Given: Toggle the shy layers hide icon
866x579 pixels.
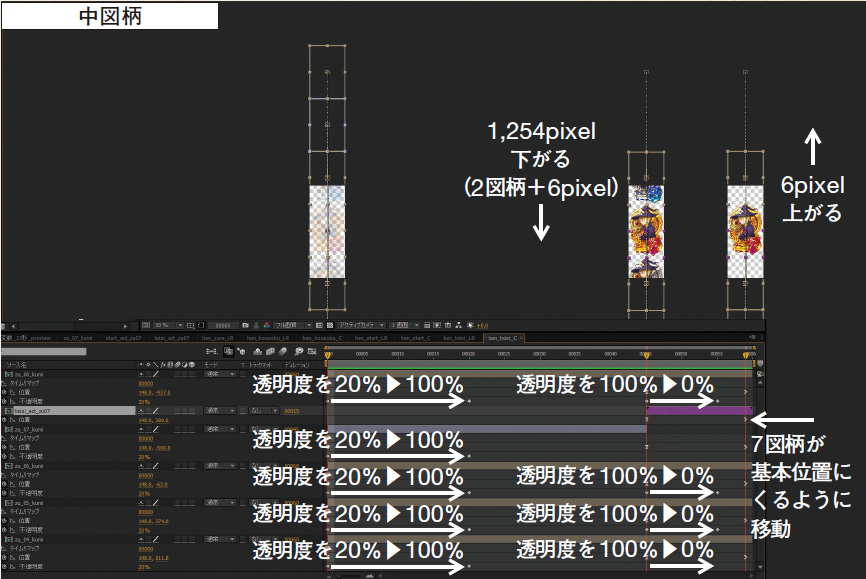Looking at the screenshot, I should point(257,351).
